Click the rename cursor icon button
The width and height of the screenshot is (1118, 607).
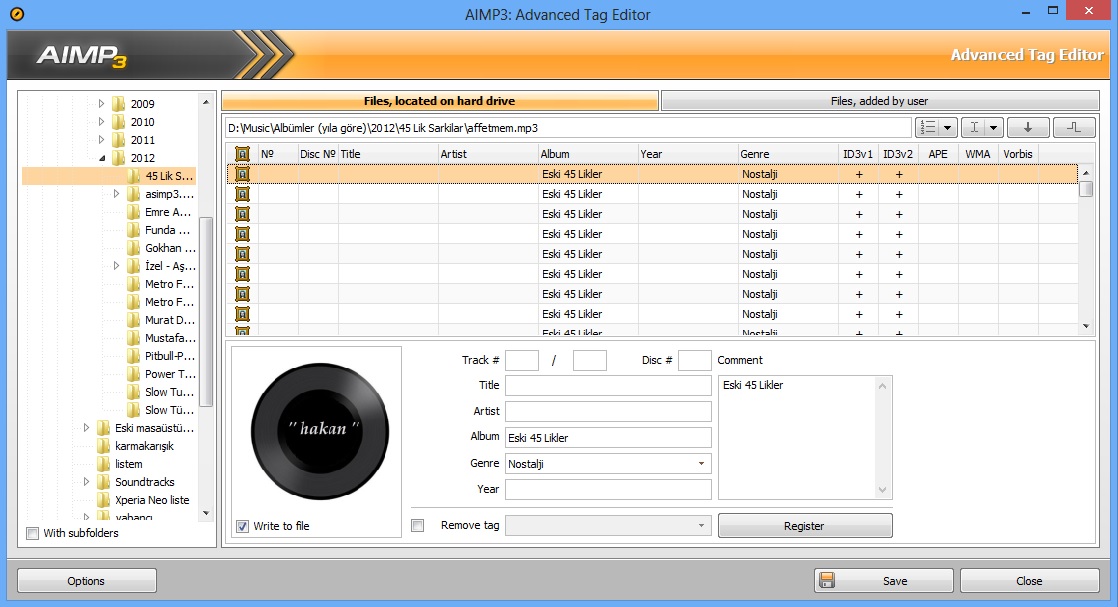974,128
